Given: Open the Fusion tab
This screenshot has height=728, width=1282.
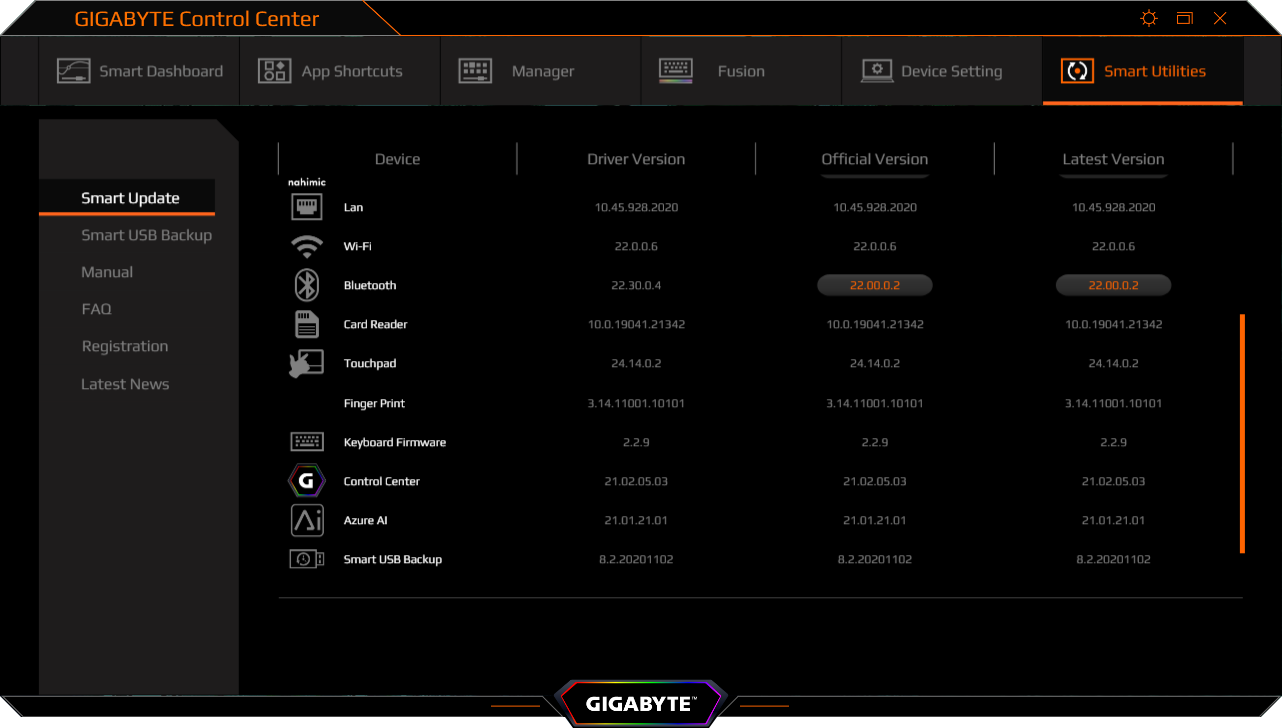Looking at the screenshot, I should tap(741, 71).
